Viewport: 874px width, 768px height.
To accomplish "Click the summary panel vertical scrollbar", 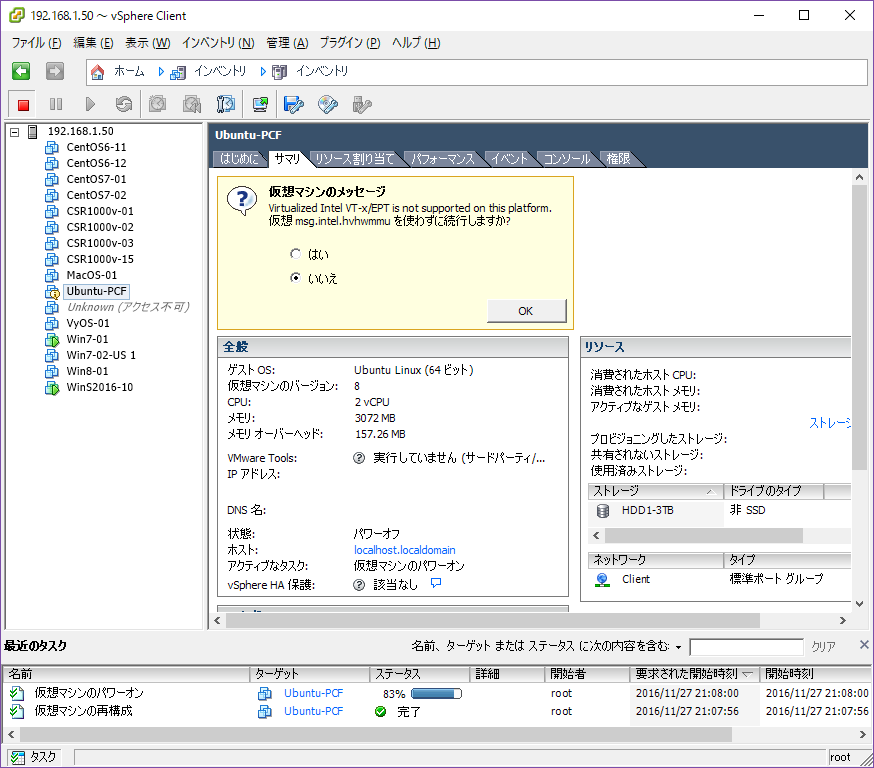I will [x=859, y=327].
